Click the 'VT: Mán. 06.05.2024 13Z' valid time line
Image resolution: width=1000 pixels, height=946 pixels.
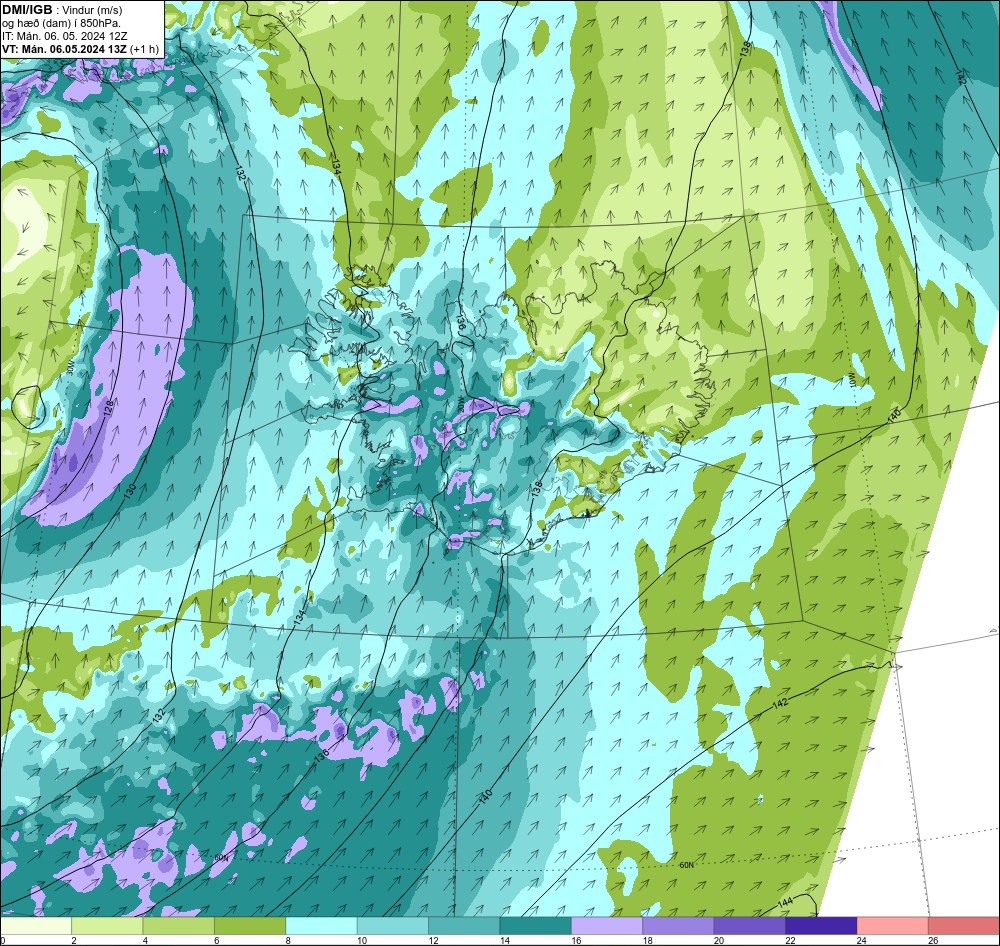pos(80,49)
